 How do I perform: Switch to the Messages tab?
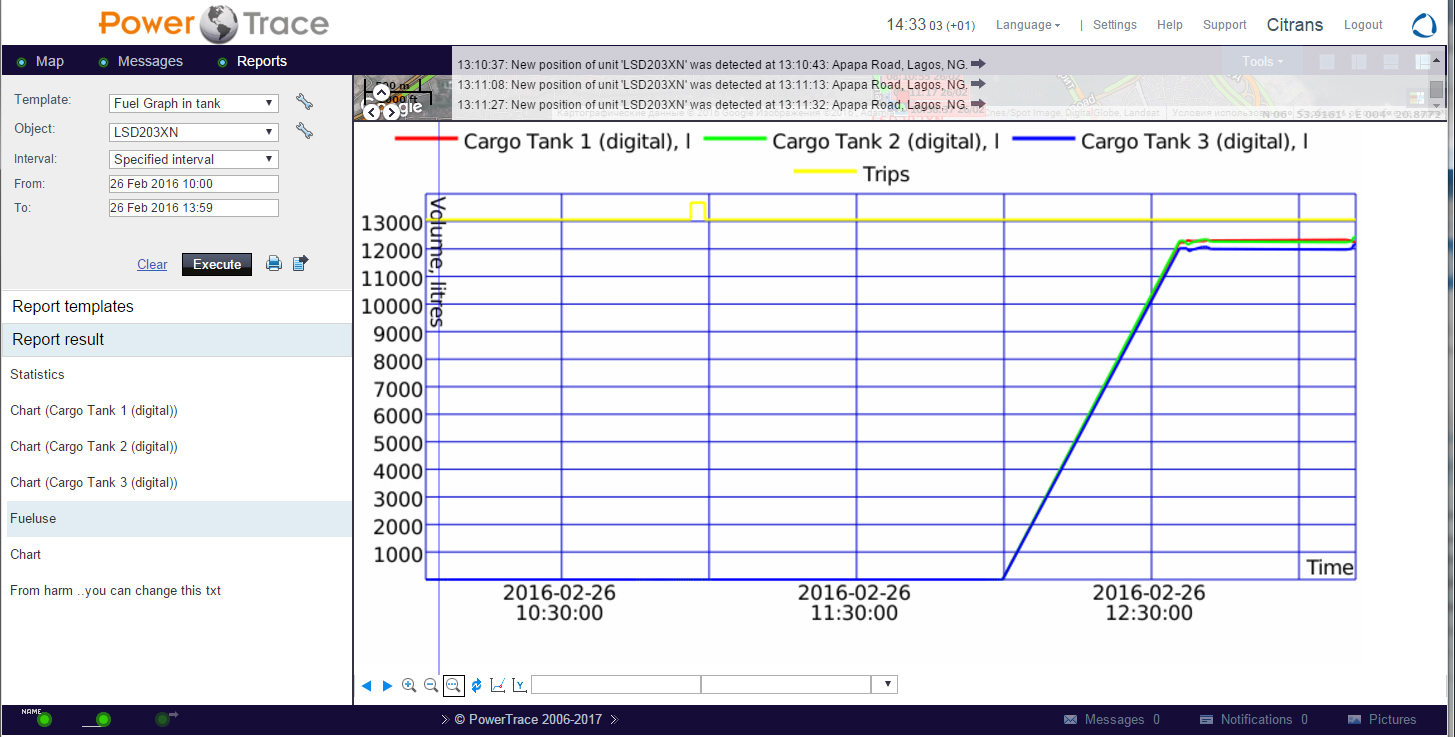coord(150,61)
